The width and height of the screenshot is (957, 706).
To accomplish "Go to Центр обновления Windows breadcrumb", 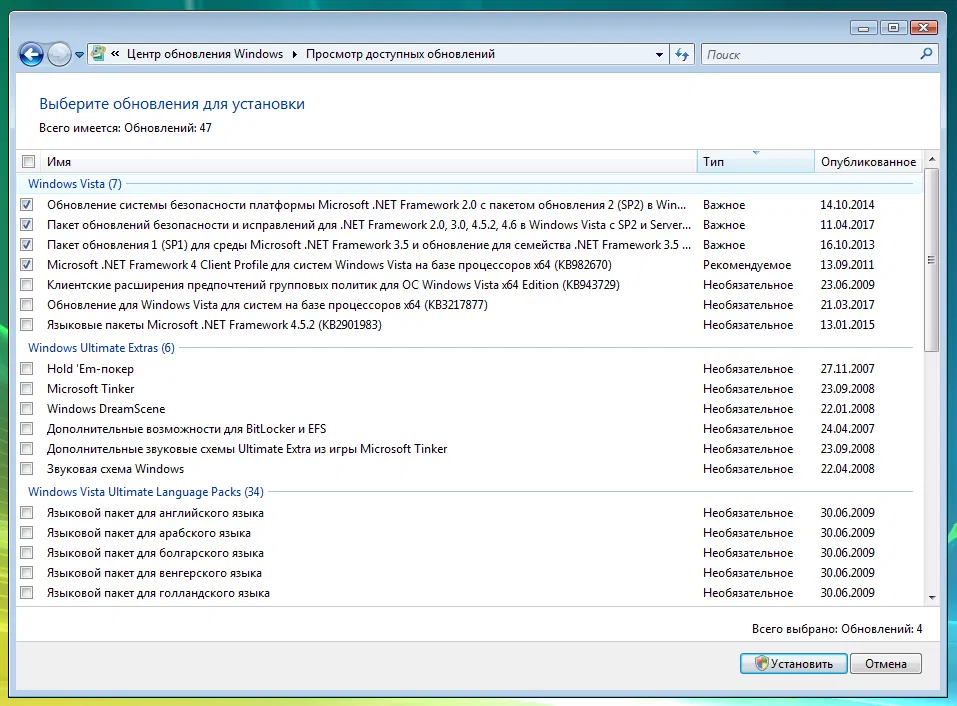I will (x=205, y=54).
